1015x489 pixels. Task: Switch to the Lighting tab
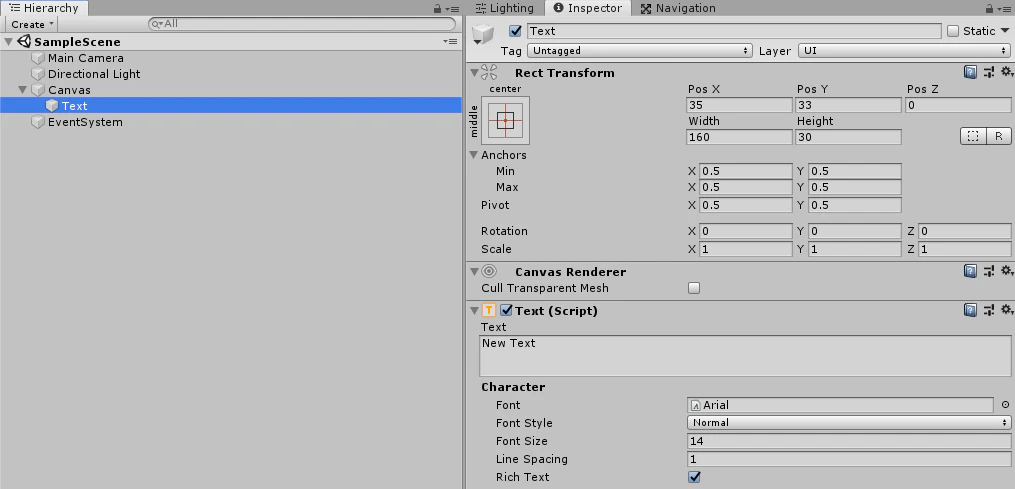point(504,8)
